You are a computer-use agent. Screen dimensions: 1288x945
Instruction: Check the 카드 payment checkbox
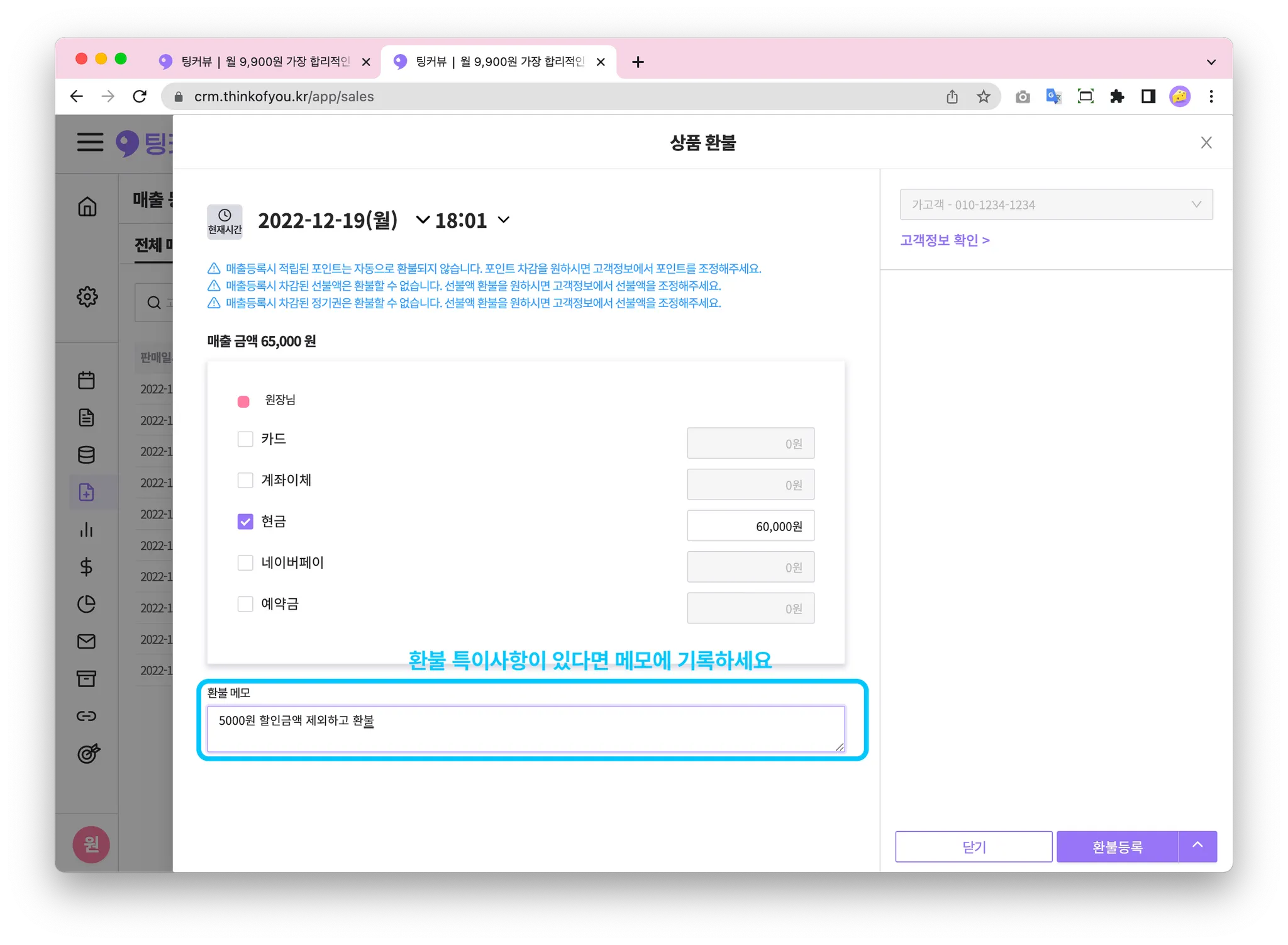click(x=245, y=439)
